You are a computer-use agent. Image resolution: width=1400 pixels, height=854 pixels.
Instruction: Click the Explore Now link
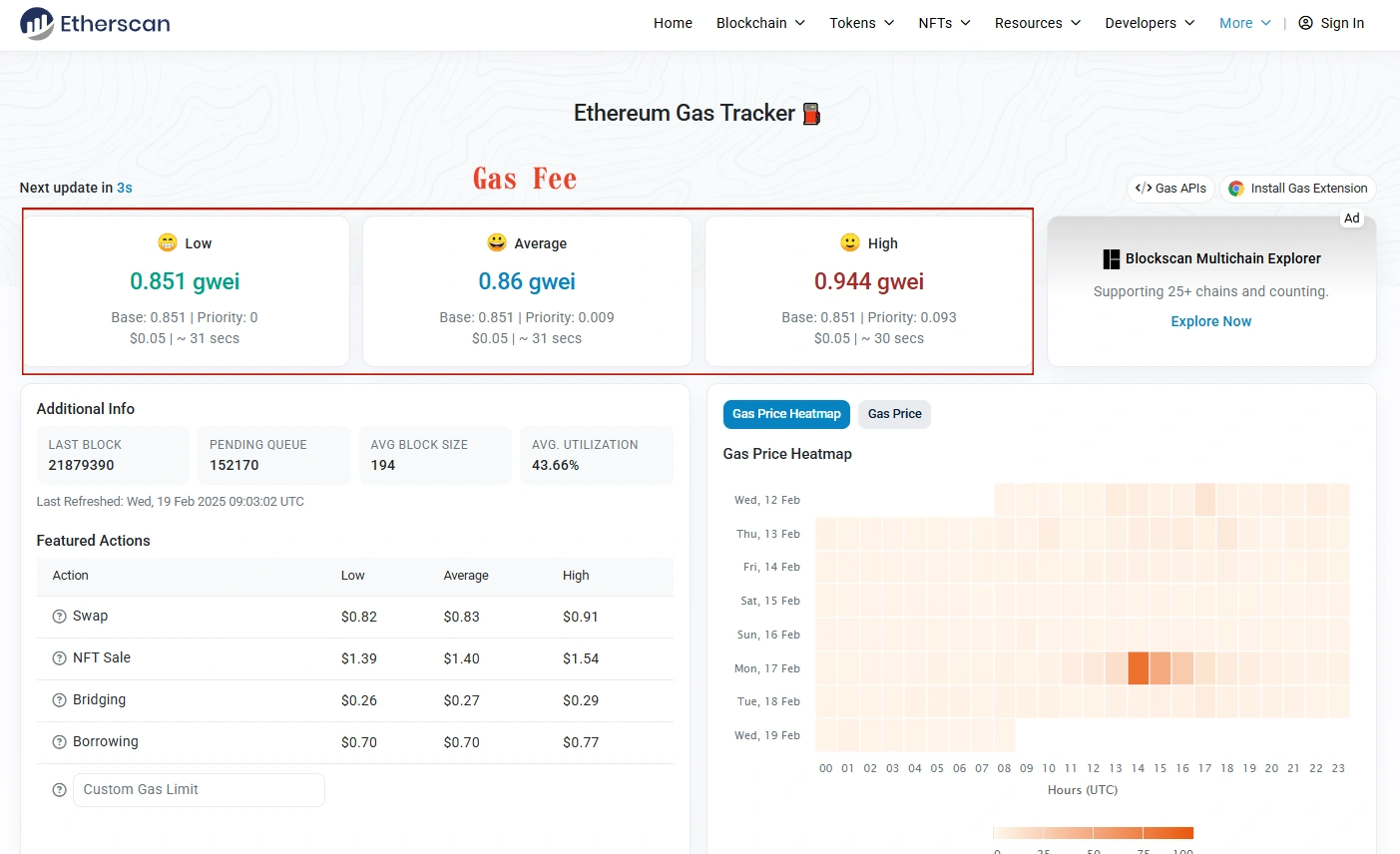pos(1211,321)
